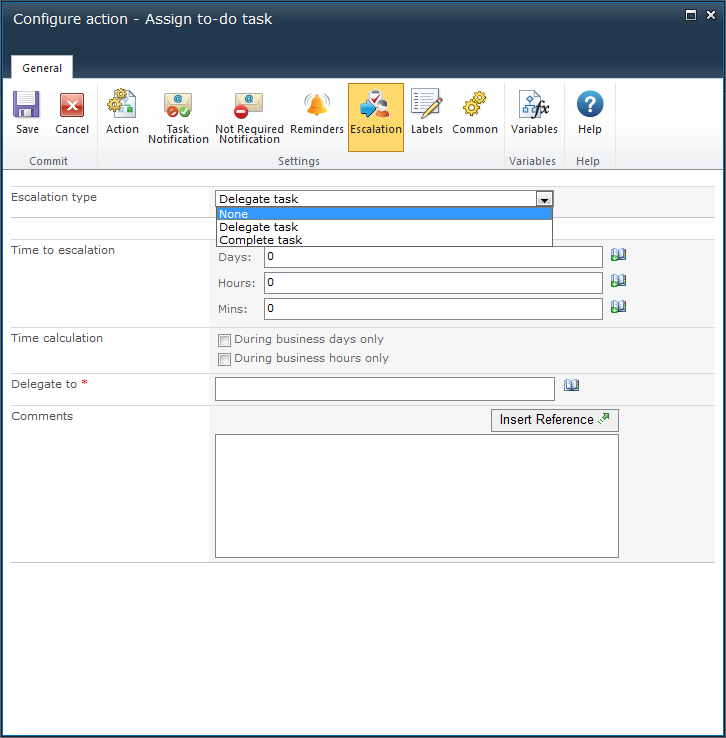Open reference lookup for Mins field

(618, 306)
